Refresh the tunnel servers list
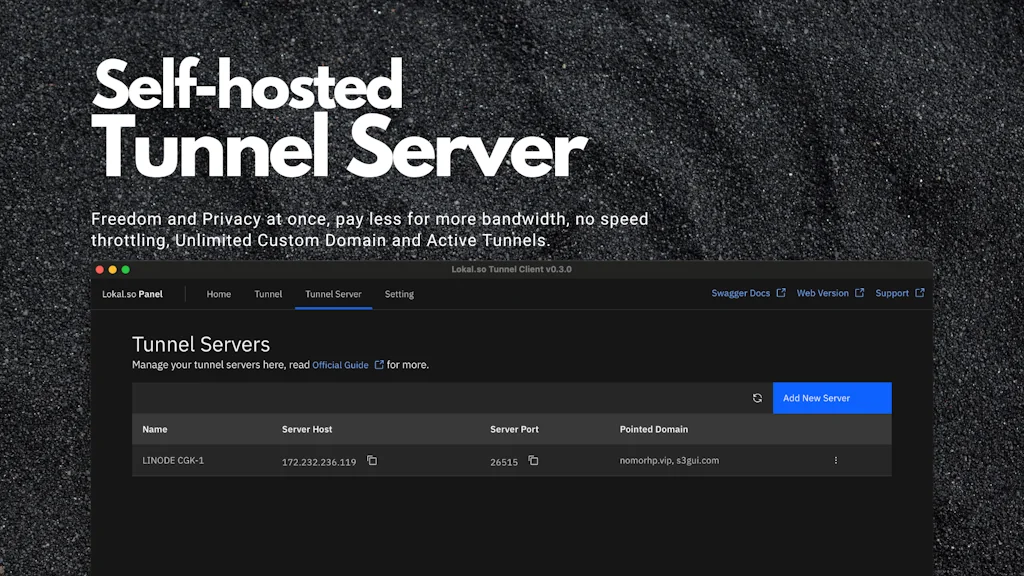The height and width of the screenshot is (576, 1024). point(757,397)
